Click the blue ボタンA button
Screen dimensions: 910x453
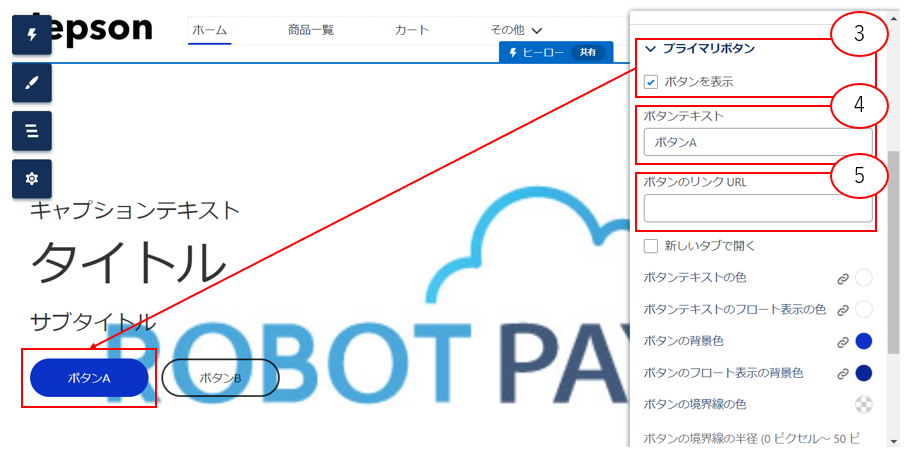89,378
